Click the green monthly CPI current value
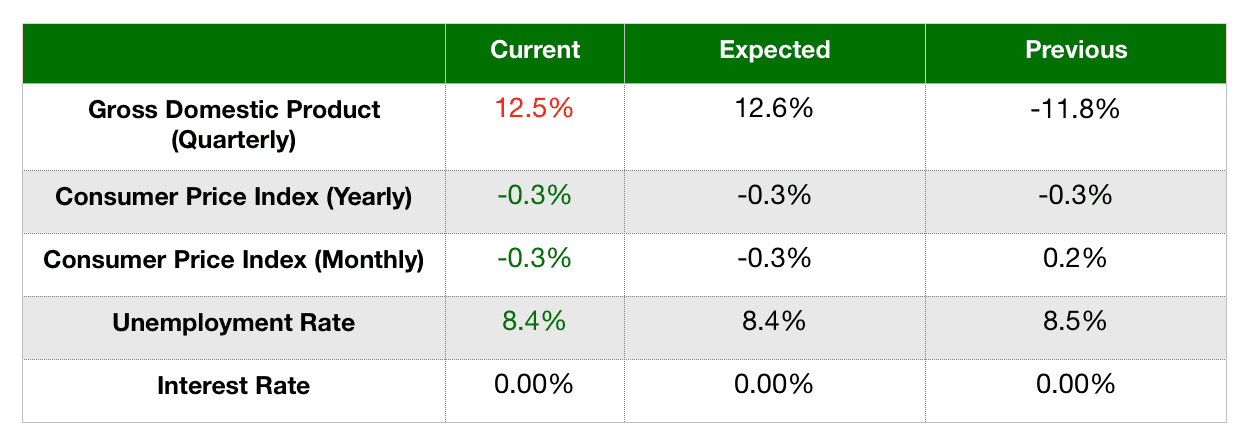This screenshot has width=1260, height=446. pos(534,259)
